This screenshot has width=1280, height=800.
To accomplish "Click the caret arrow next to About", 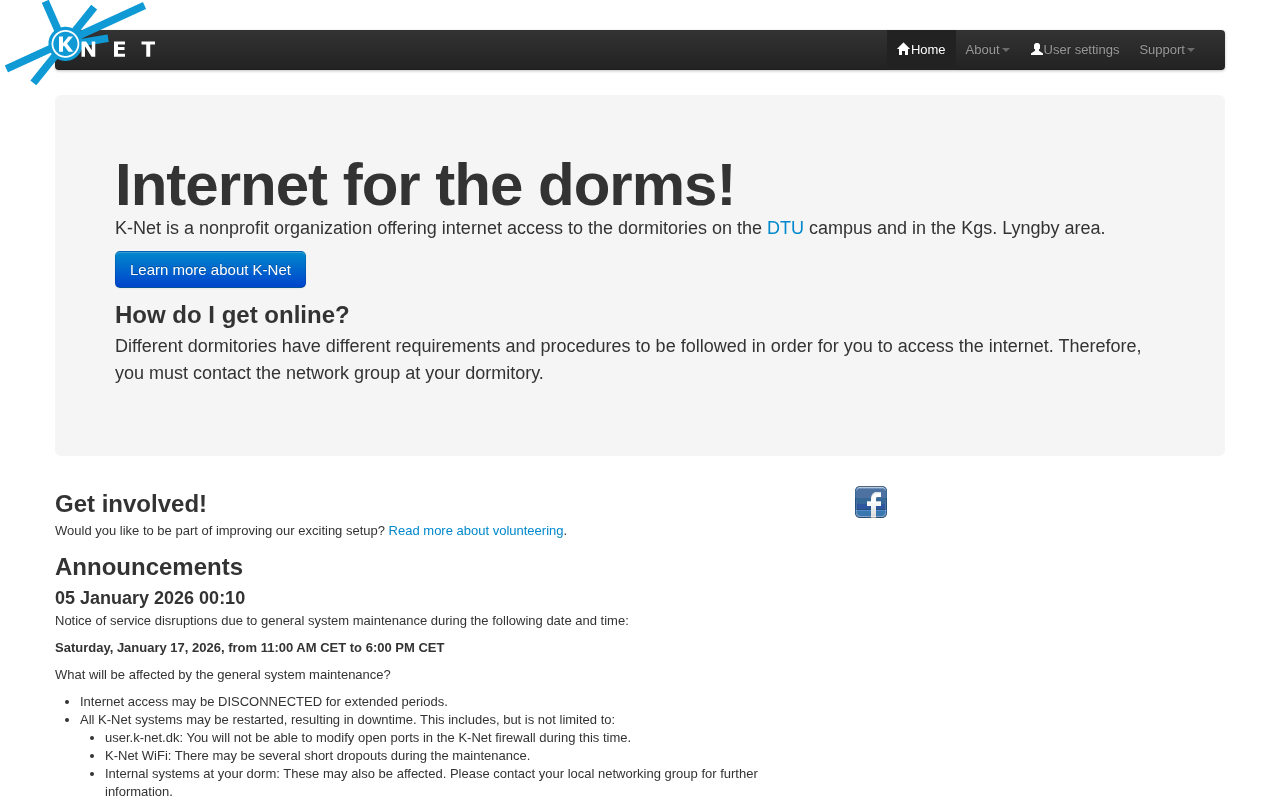I will pos(1006,50).
